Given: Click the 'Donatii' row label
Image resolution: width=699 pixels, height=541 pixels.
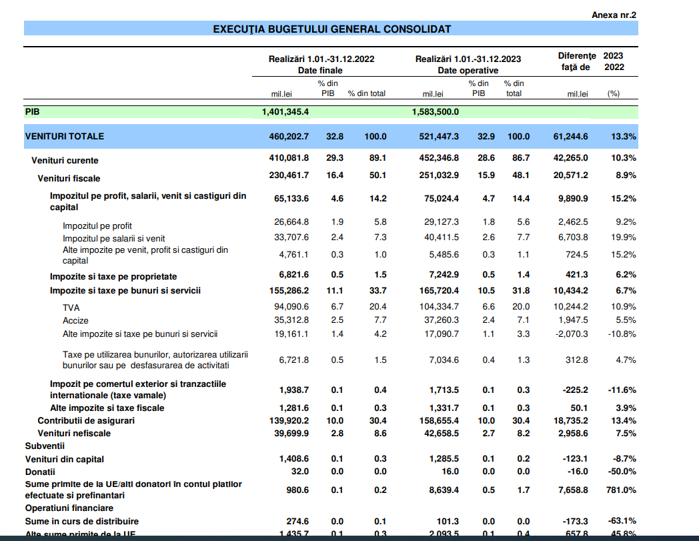Looking at the screenshot, I should click(42, 470).
